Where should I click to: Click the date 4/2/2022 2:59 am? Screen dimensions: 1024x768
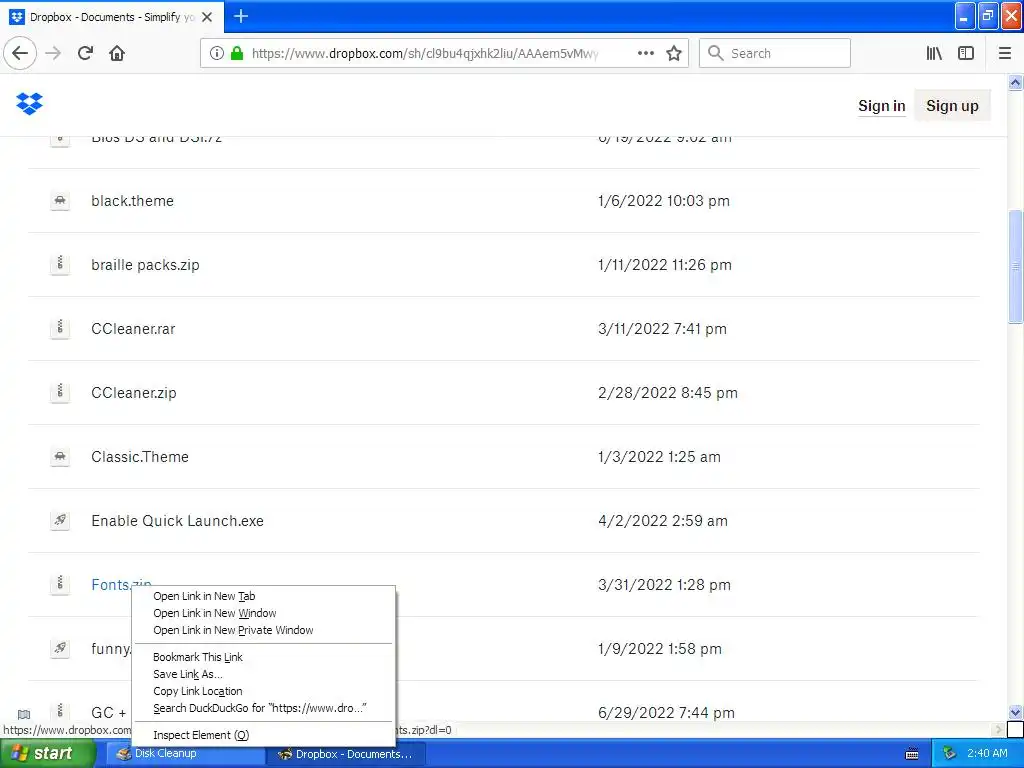click(x=663, y=520)
